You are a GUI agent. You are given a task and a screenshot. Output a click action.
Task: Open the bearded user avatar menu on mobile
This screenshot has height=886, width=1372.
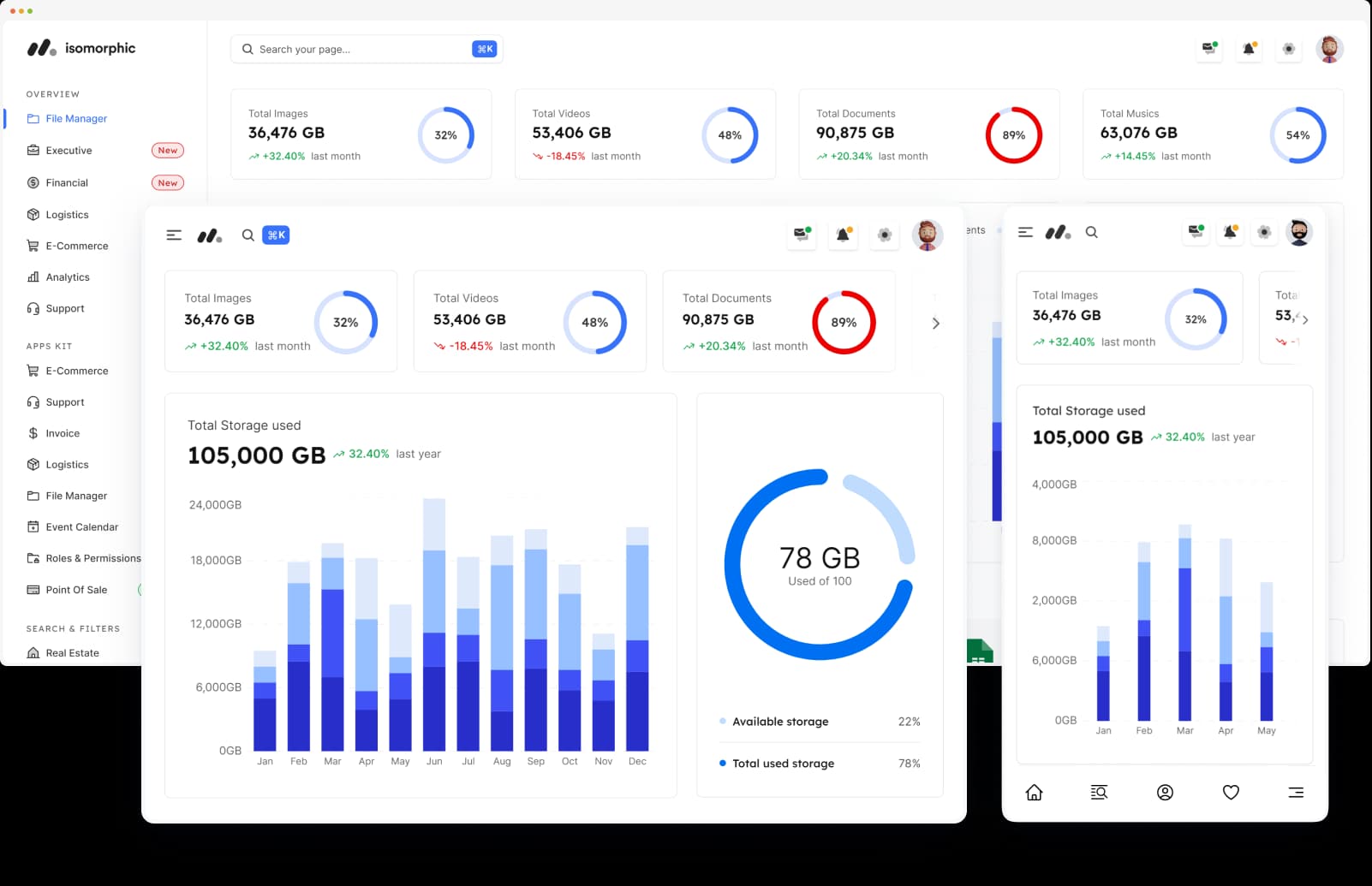pos(1298,232)
